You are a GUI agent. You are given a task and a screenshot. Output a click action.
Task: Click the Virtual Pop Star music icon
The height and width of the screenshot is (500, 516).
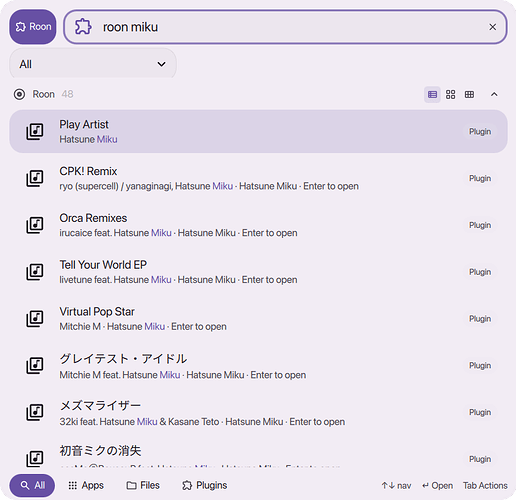[x=35, y=319]
